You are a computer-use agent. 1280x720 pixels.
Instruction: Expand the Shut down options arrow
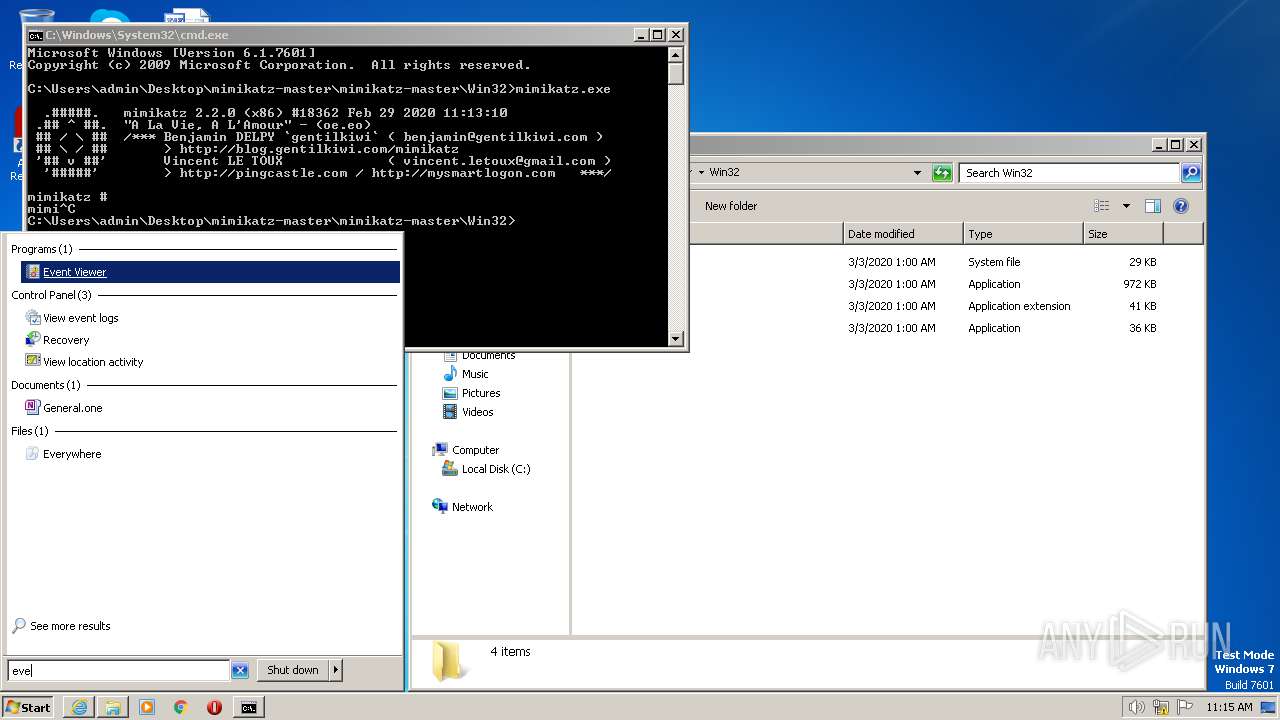[x=336, y=670]
